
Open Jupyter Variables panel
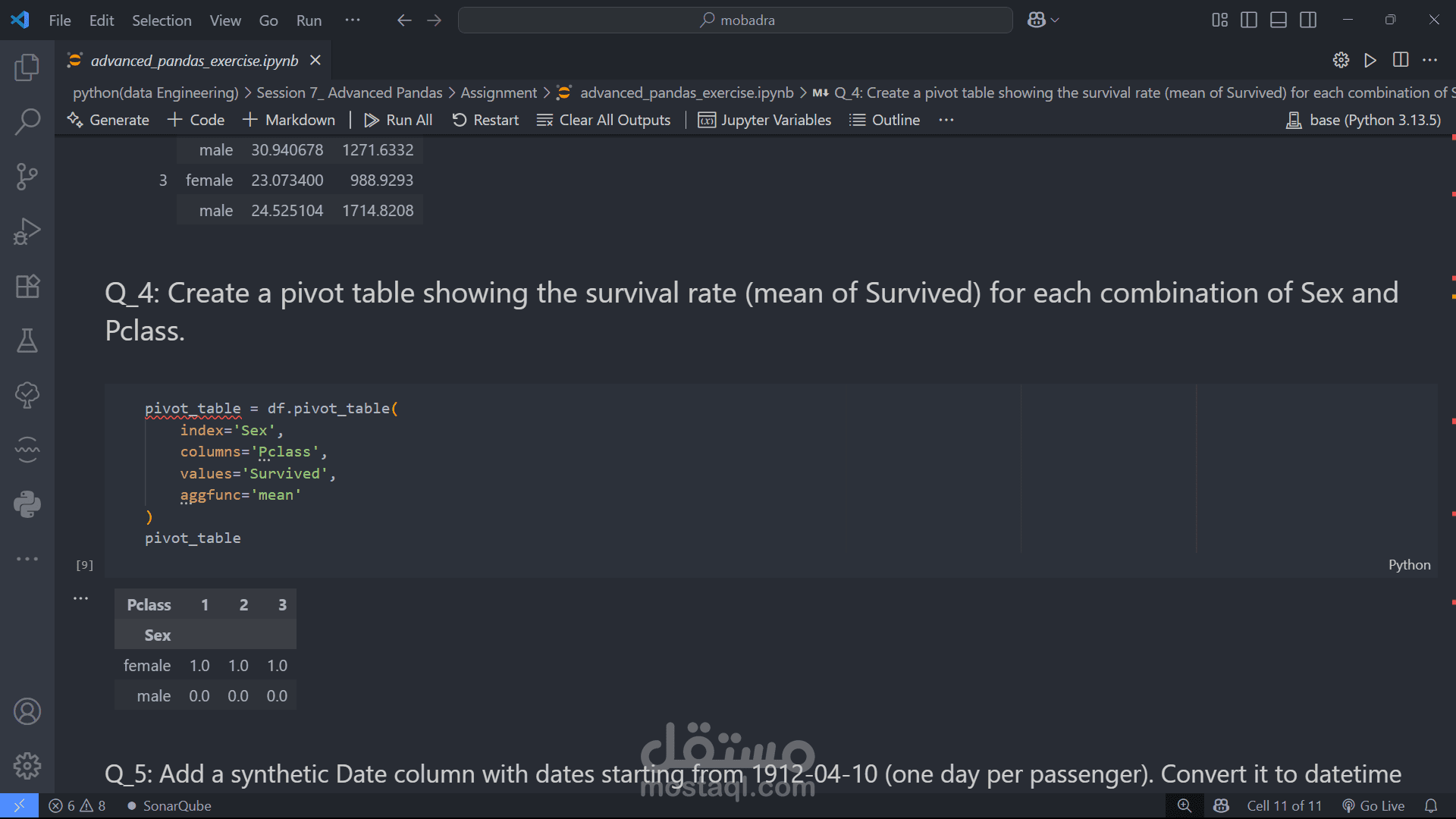click(765, 120)
